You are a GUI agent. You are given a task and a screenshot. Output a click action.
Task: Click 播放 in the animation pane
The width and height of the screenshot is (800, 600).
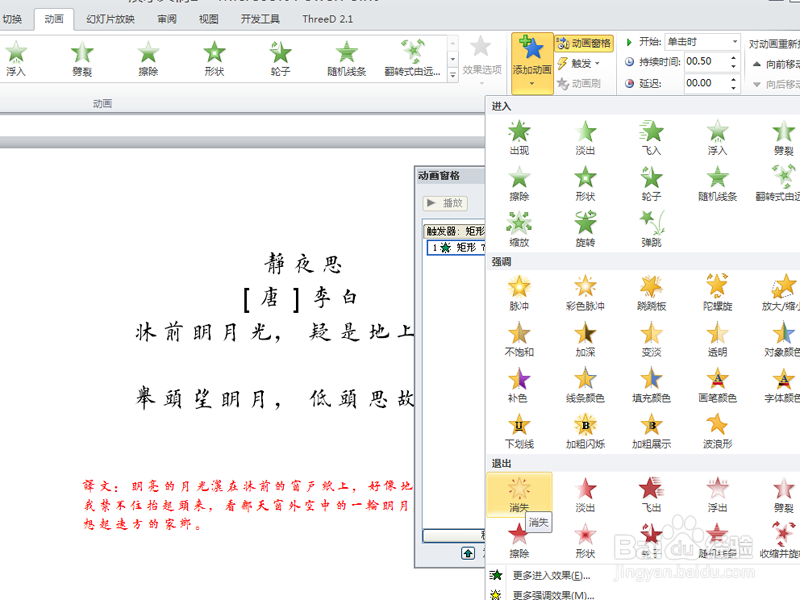pyautogui.click(x=445, y=203)
